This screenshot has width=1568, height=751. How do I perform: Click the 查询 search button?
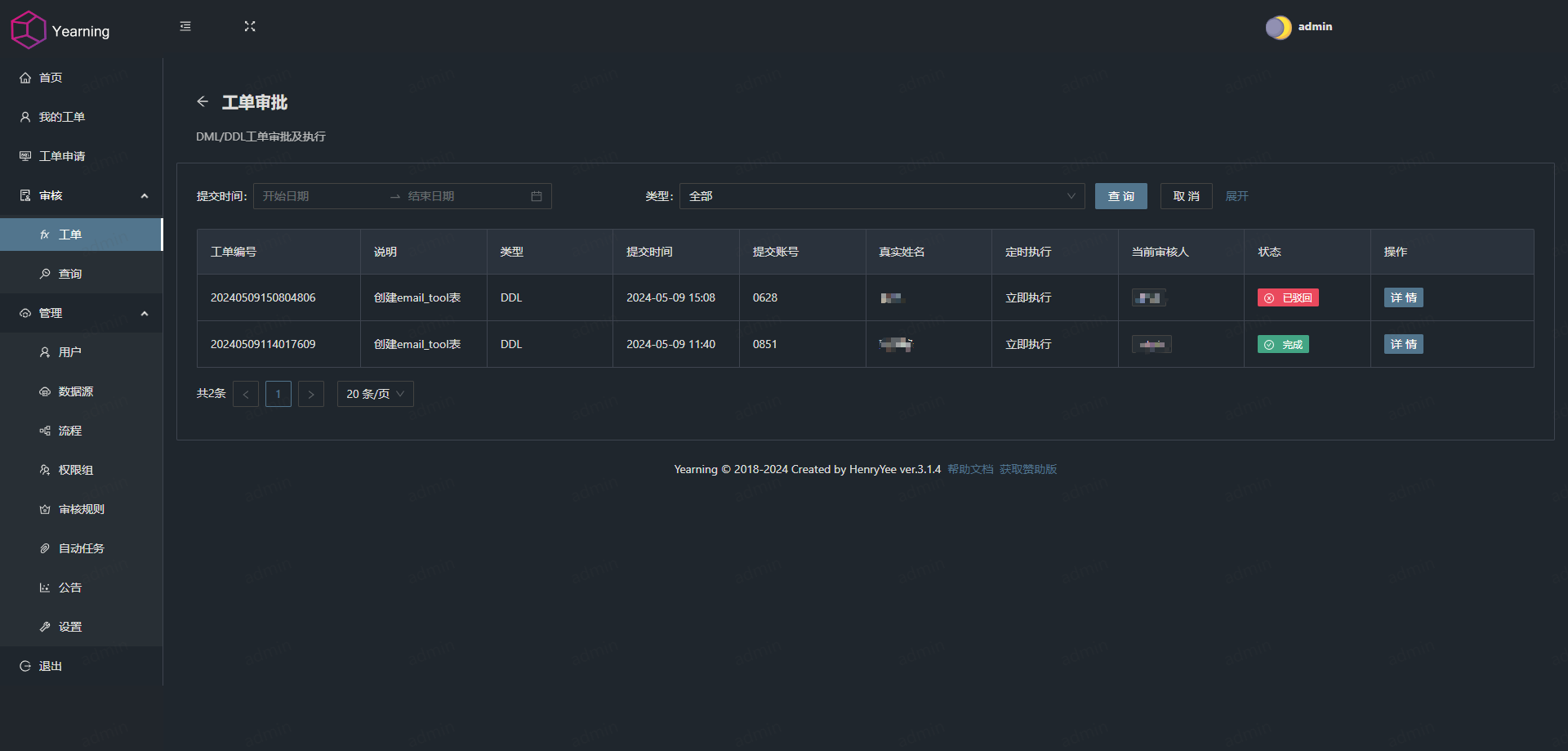coord(1120,196)
